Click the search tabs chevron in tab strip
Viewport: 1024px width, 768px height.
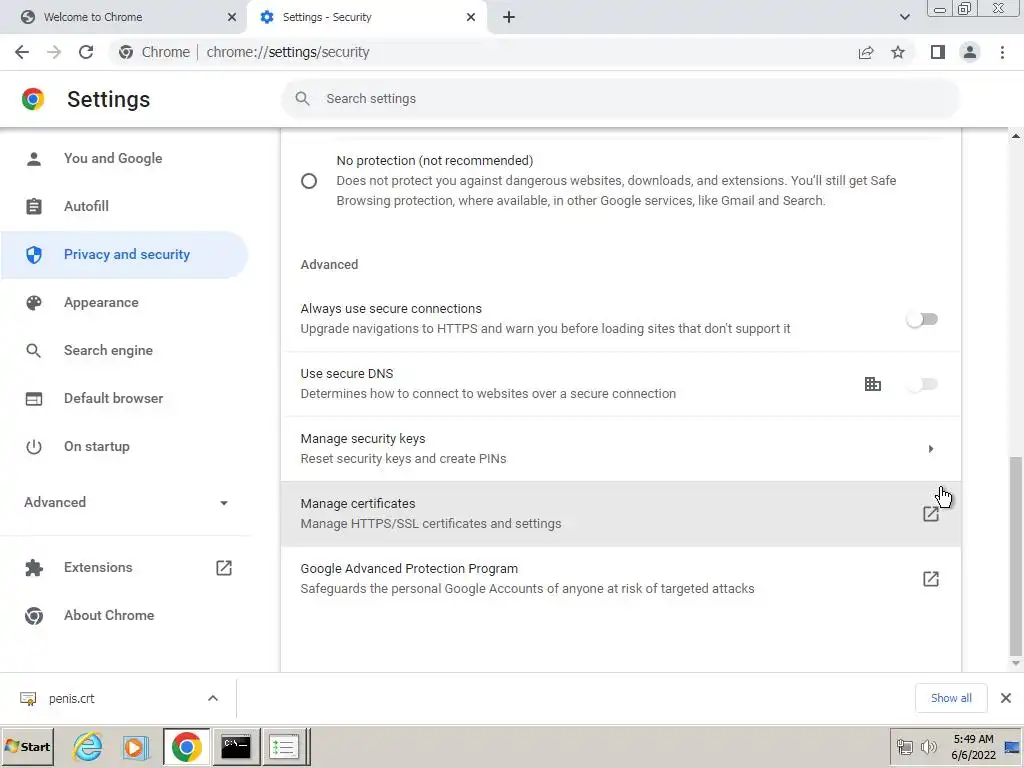(x=904, y=17)
